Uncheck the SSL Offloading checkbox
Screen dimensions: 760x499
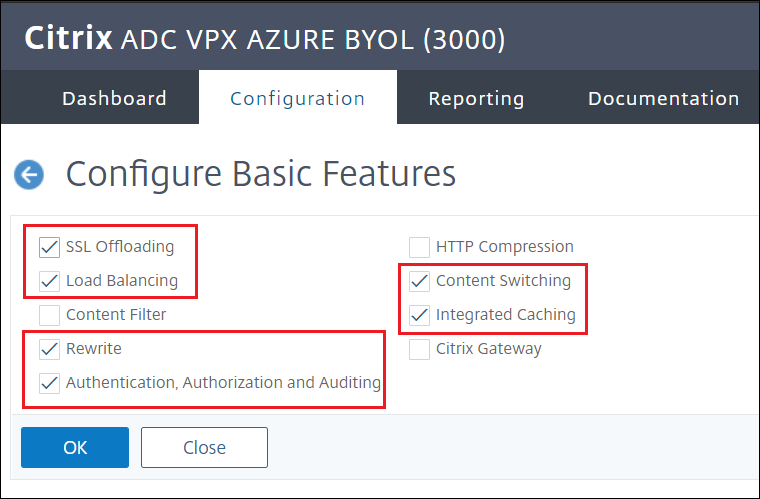(49, 247)
